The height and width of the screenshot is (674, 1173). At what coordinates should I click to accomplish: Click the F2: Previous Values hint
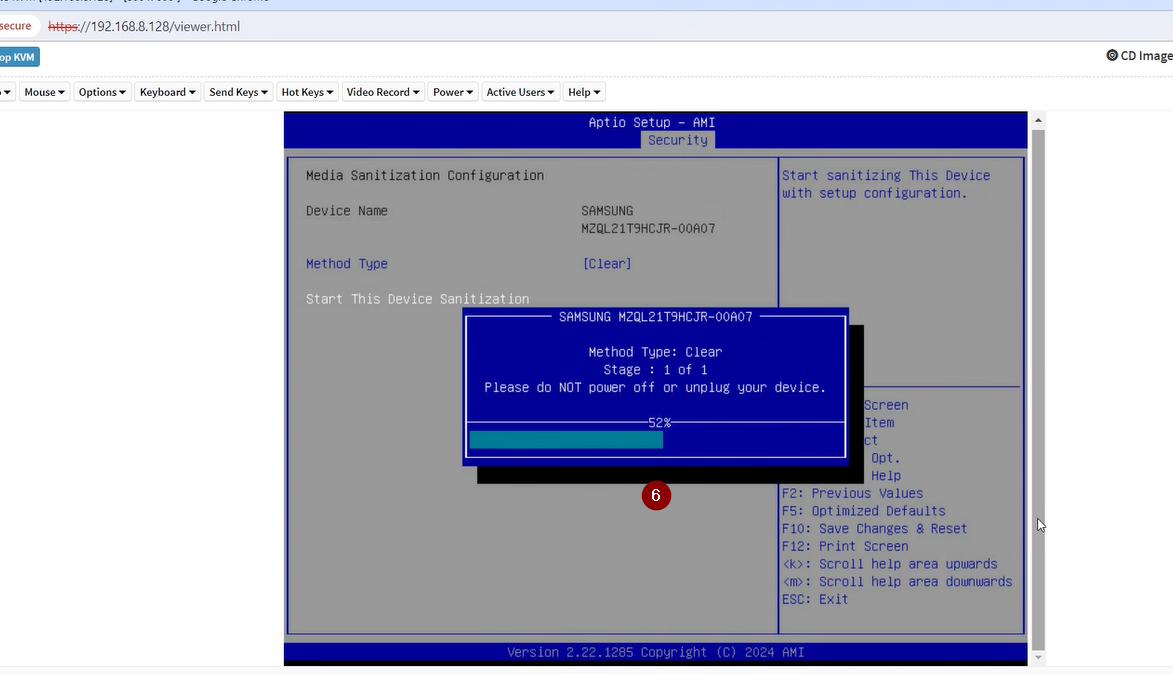[852, 493]
